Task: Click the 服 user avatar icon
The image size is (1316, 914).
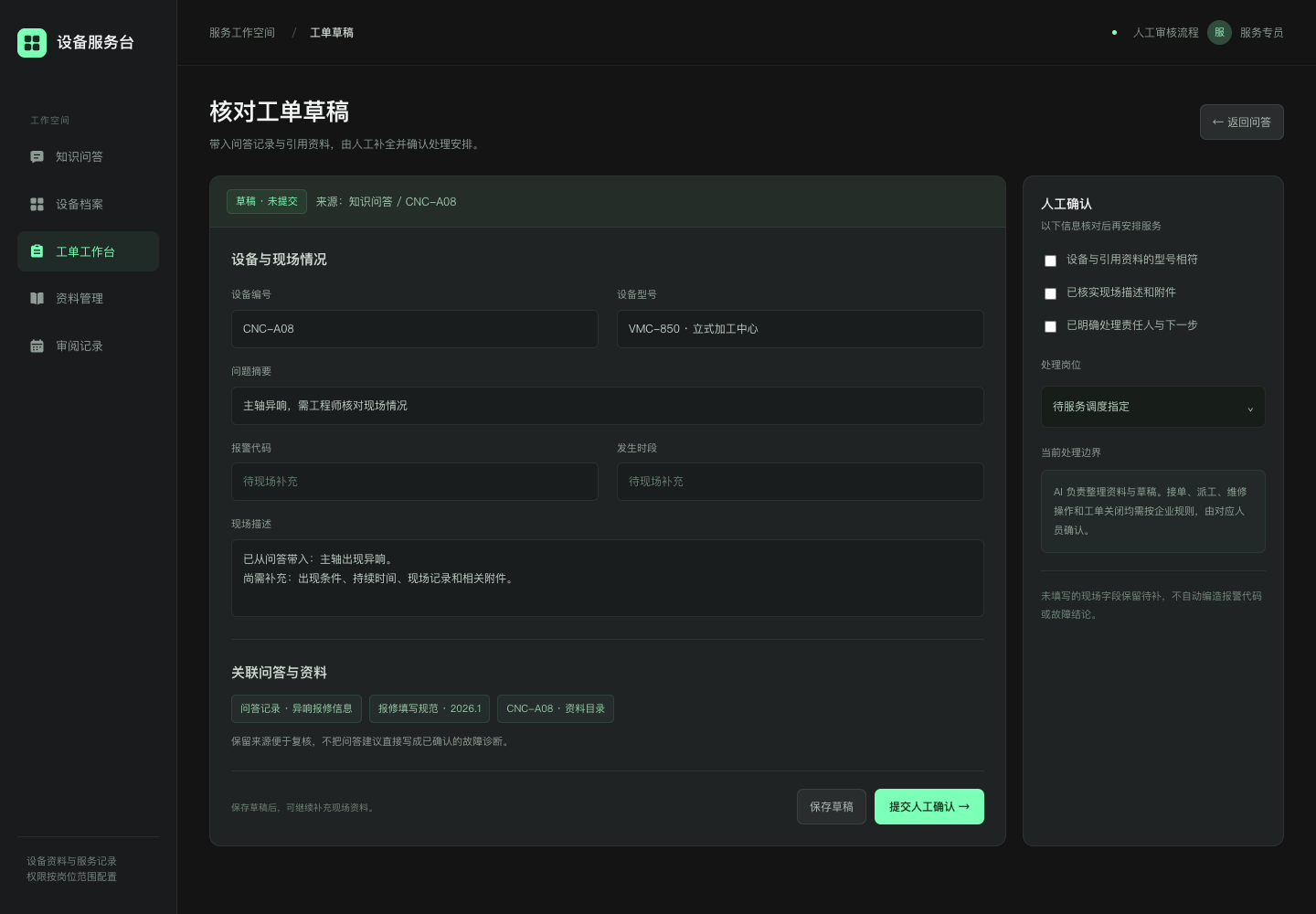Action: [1219, 33]
